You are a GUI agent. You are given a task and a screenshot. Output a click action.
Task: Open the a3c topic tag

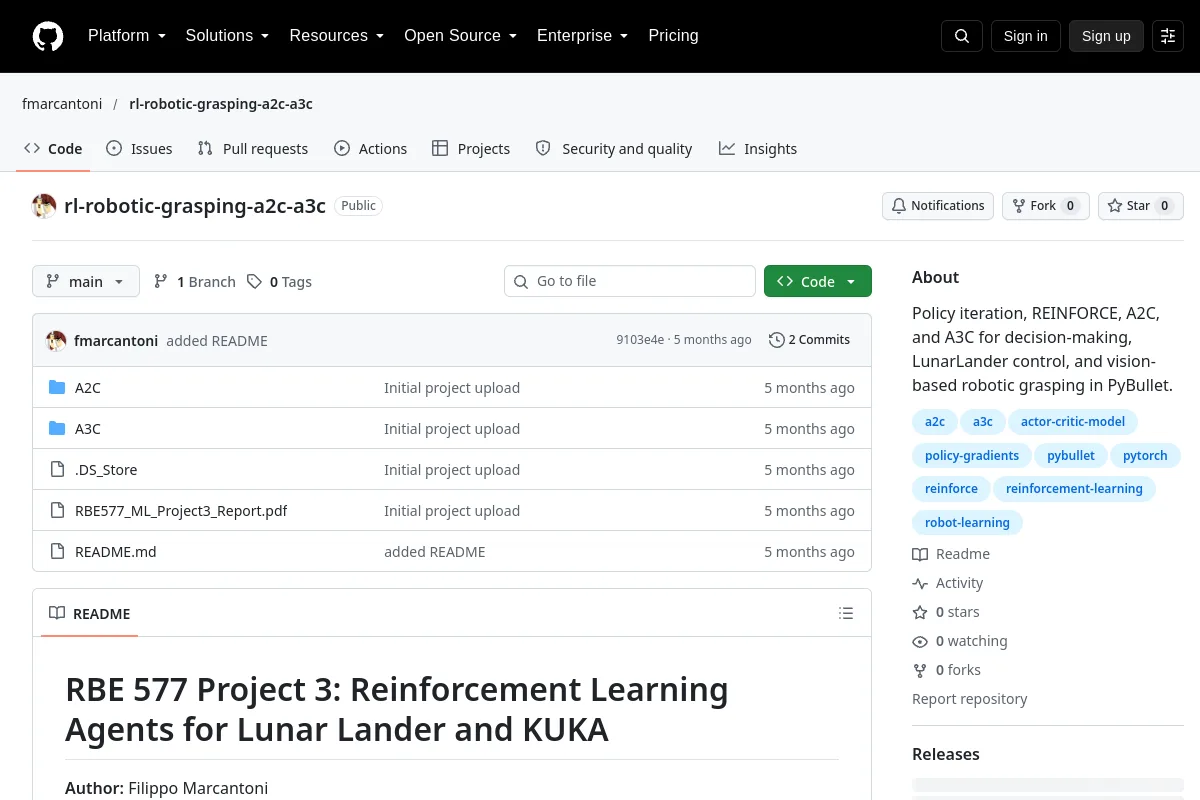click(983, 422)
